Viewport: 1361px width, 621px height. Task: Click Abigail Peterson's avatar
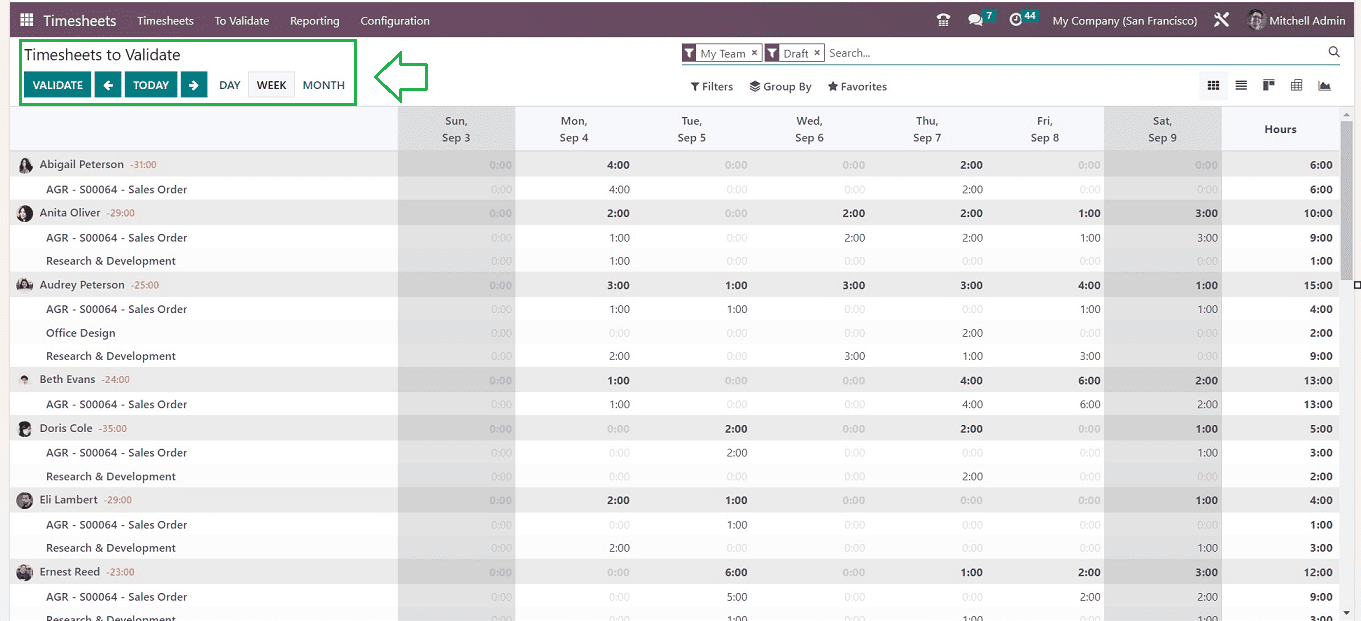point(25,165)
